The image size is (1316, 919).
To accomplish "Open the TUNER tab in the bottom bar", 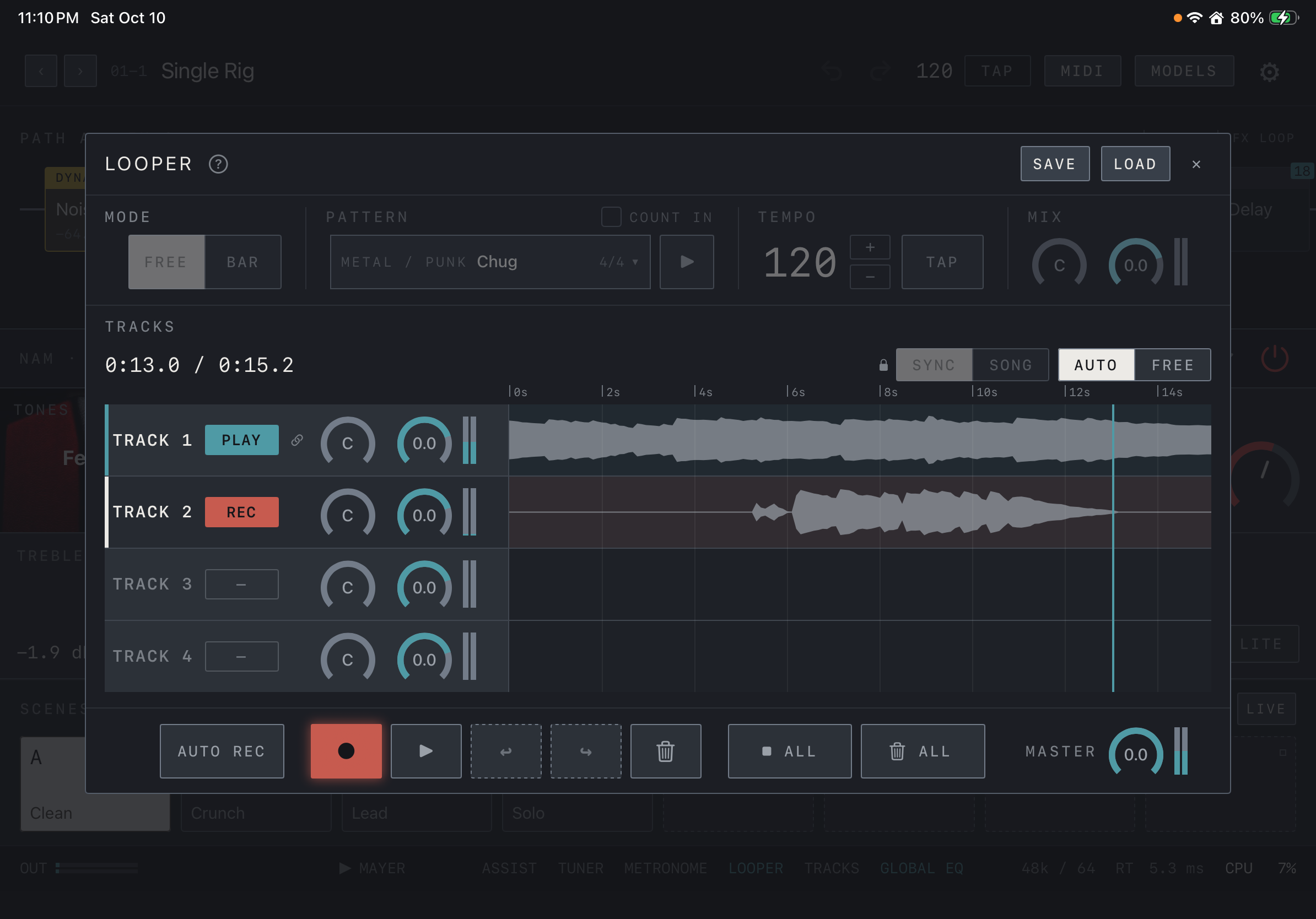I will pyautogui.click(x=581, y=868).
